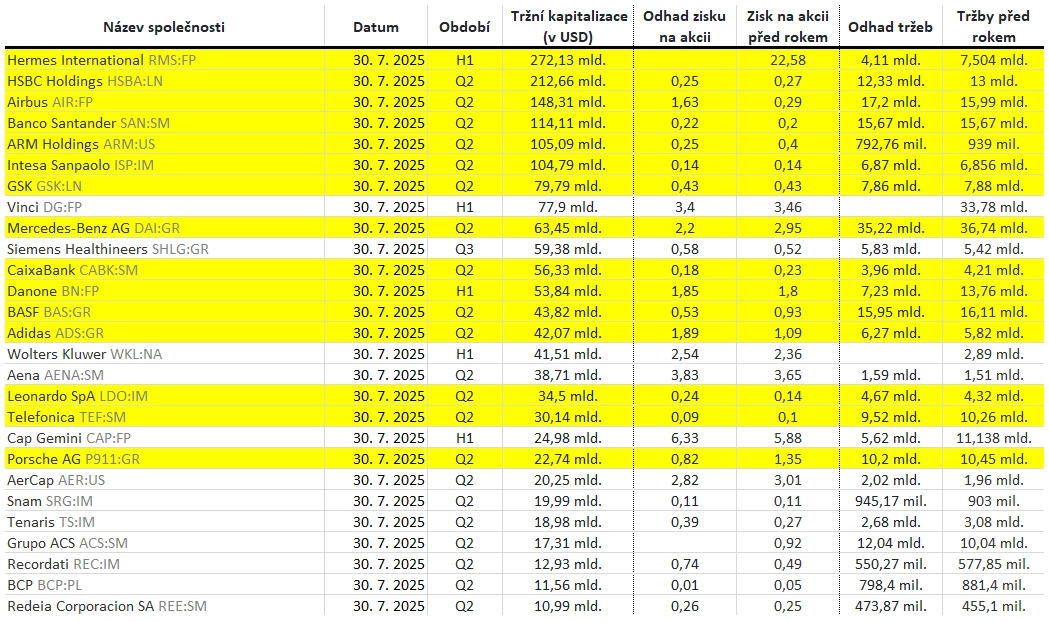Click Hermes year-ago EPS 22,58
1049x622 pixels.
(787, 60)
